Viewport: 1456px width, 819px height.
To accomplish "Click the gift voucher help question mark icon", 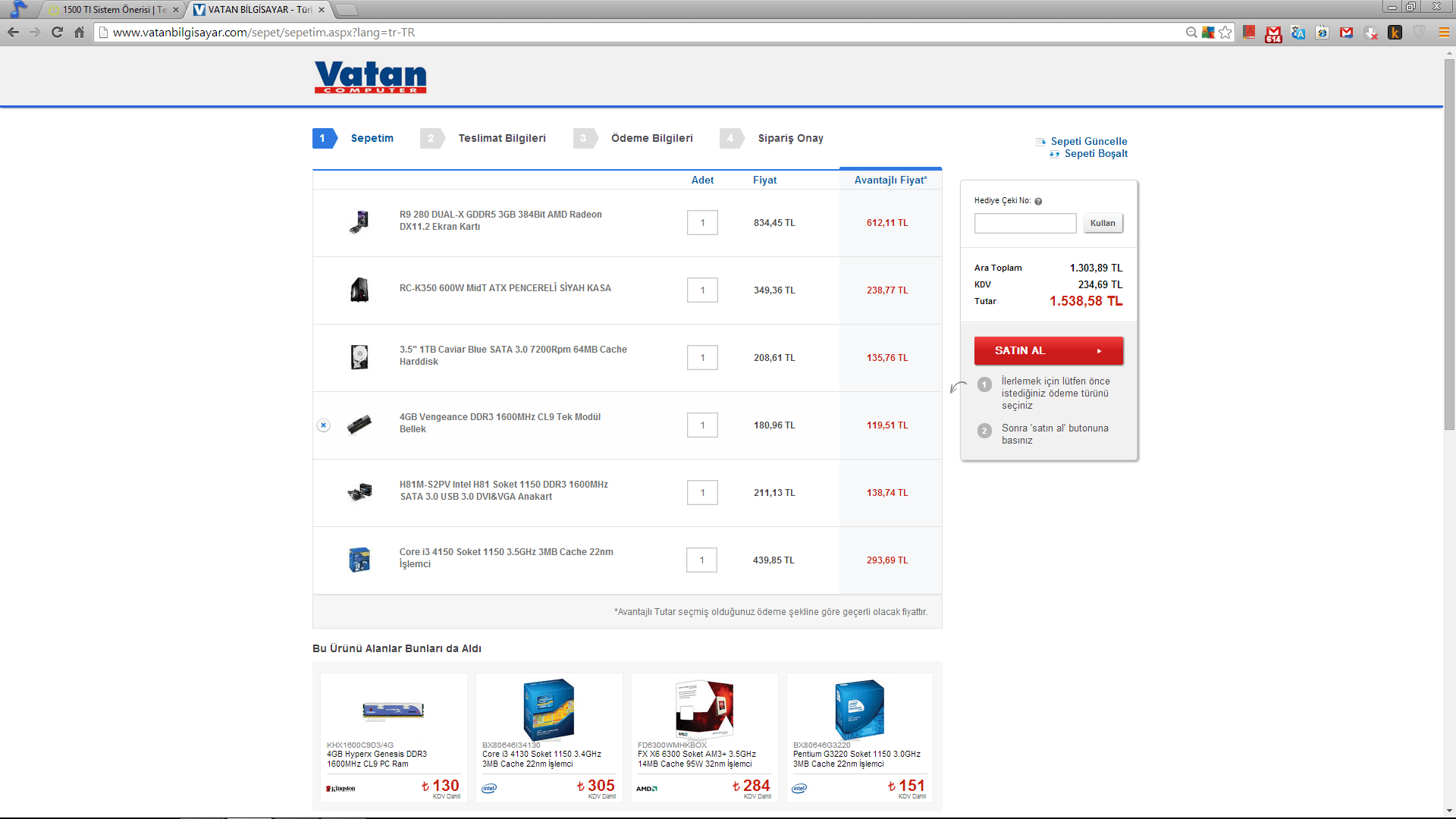I will point(1038,202).
